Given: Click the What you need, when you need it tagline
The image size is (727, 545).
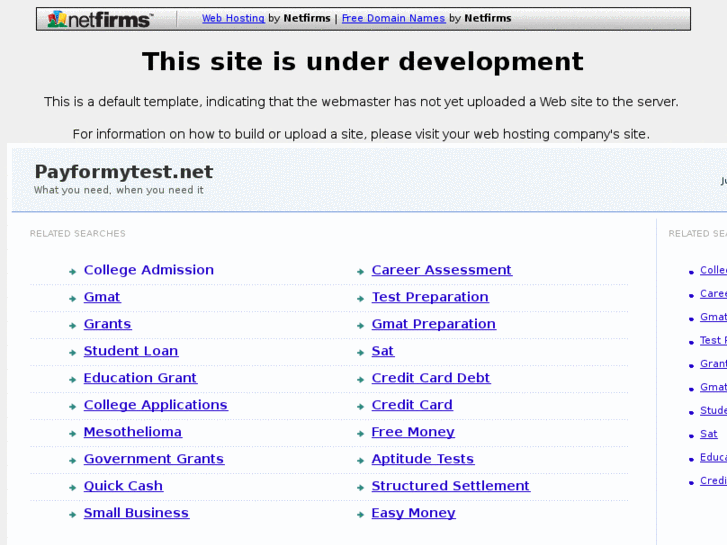Looking at the screenshot, I should 119,190.
